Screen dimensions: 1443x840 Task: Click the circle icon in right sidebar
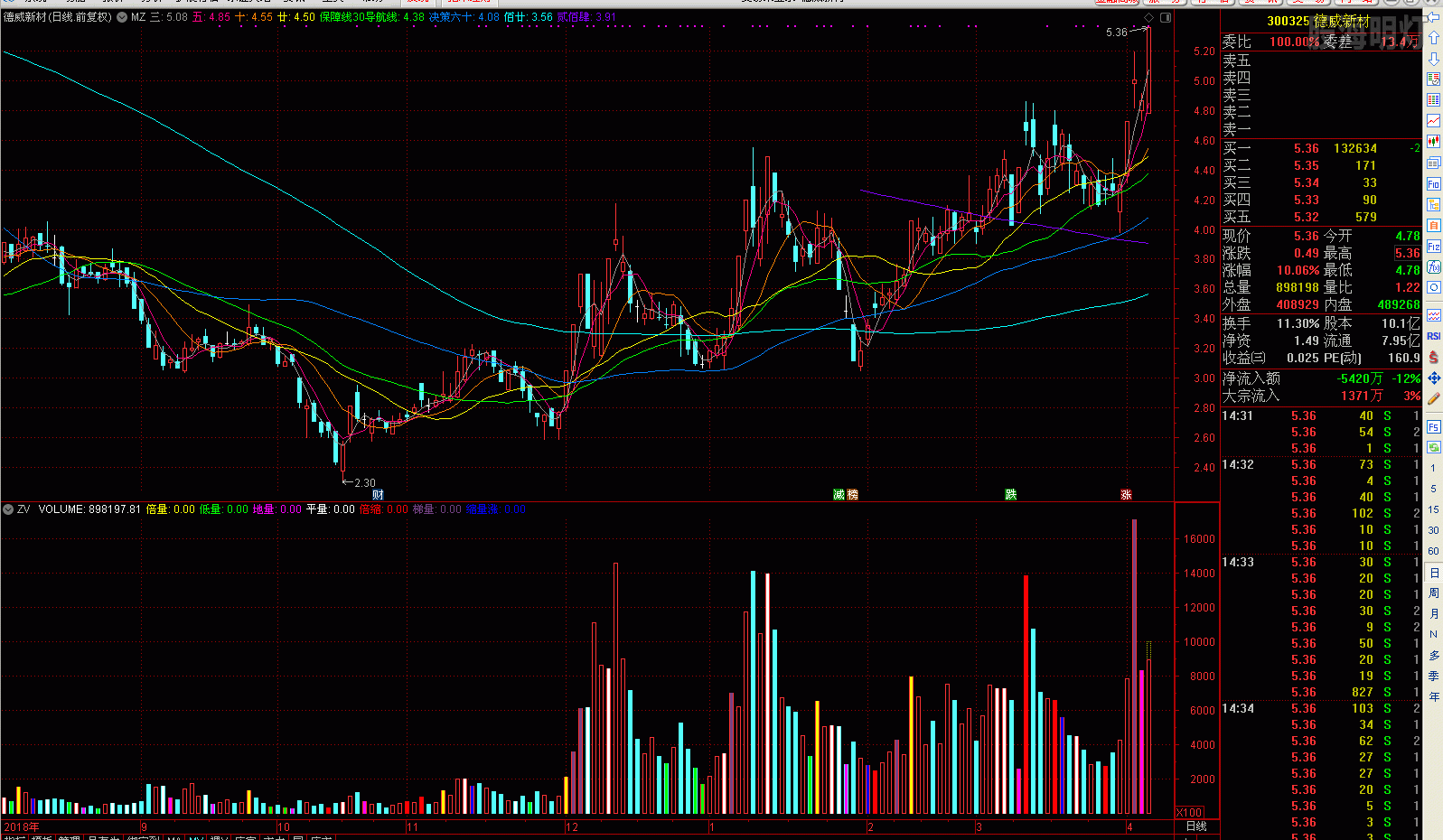[x=1434, y=288]
